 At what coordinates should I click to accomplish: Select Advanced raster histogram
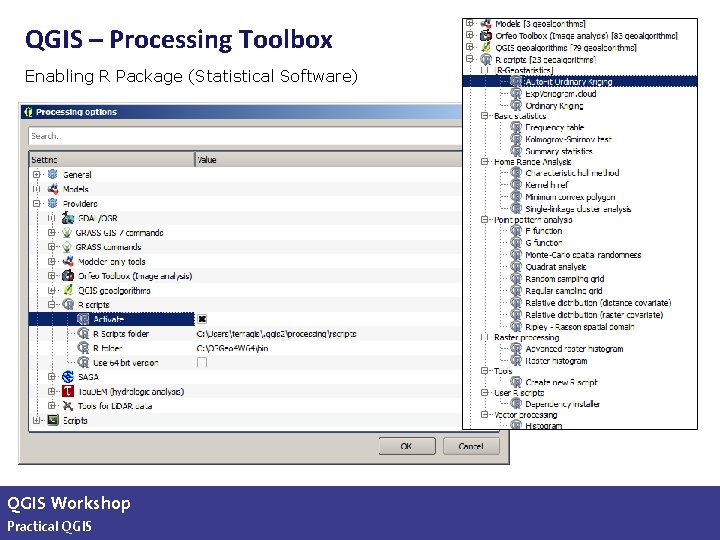coord(574,349)
